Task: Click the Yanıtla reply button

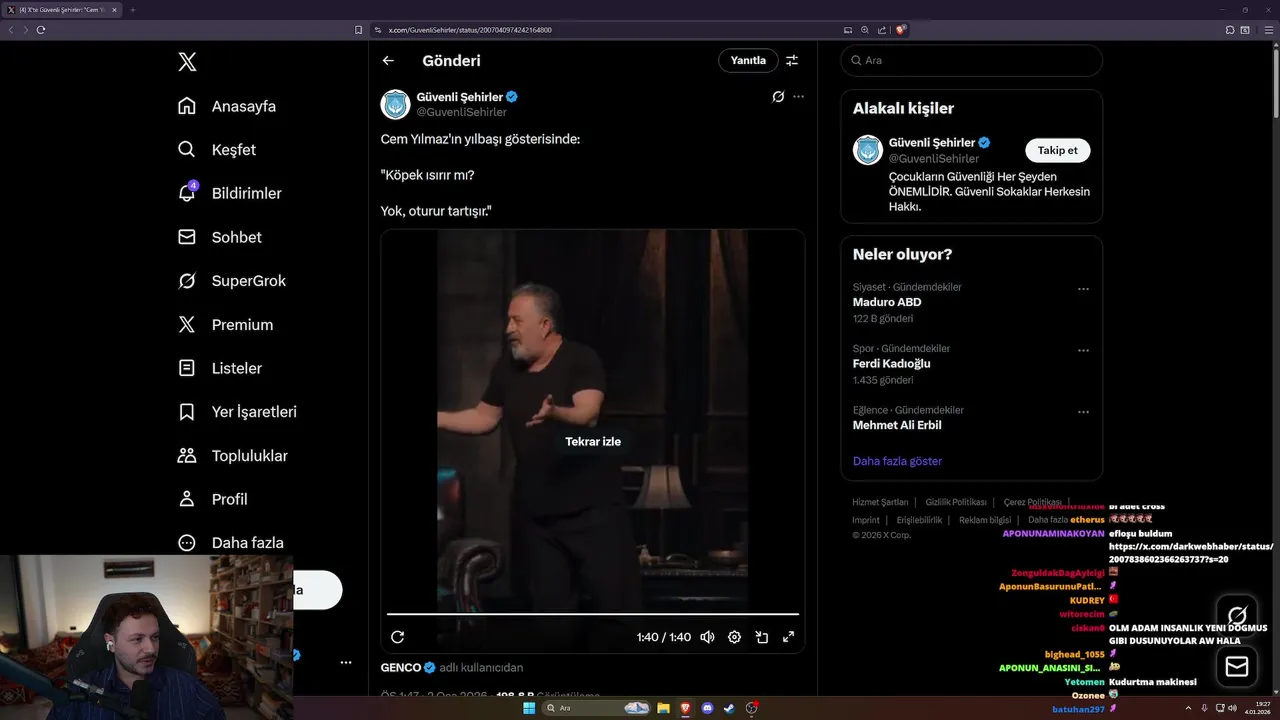Action: (x=748, y=60)
